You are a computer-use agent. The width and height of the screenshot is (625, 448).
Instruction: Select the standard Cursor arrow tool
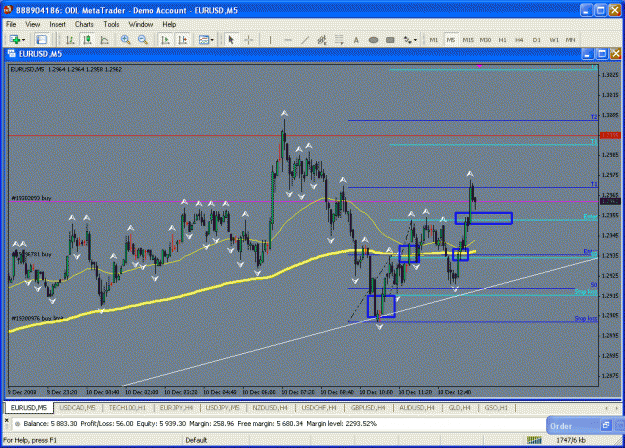pyautogui.click(x=231, y=39)
